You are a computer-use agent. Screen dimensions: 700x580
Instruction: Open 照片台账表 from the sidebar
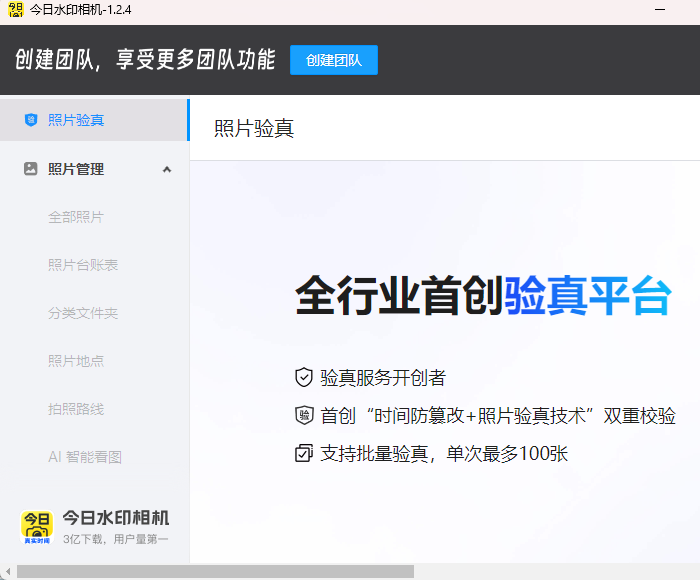click(x=83, y=265)
